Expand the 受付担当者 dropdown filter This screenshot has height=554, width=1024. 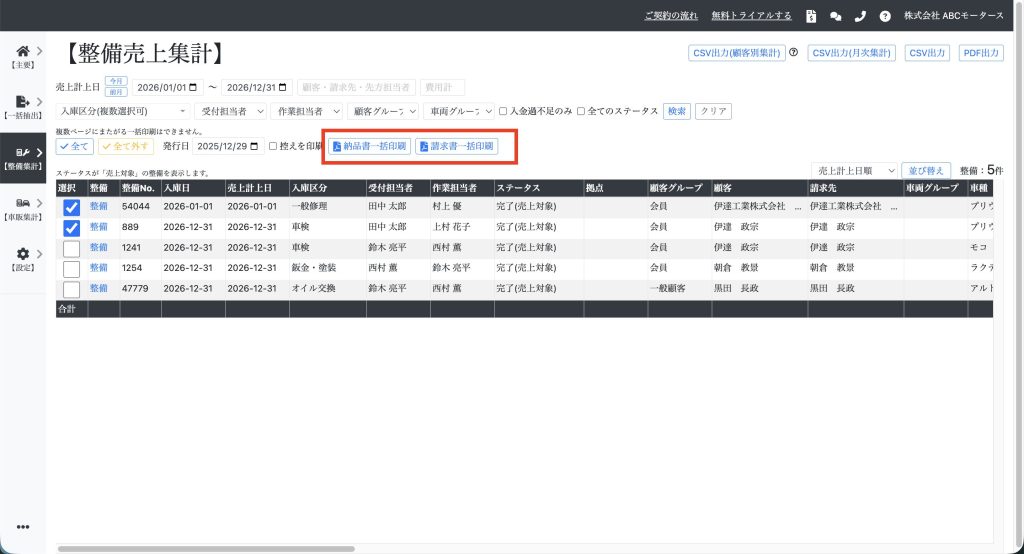(232, 111)
